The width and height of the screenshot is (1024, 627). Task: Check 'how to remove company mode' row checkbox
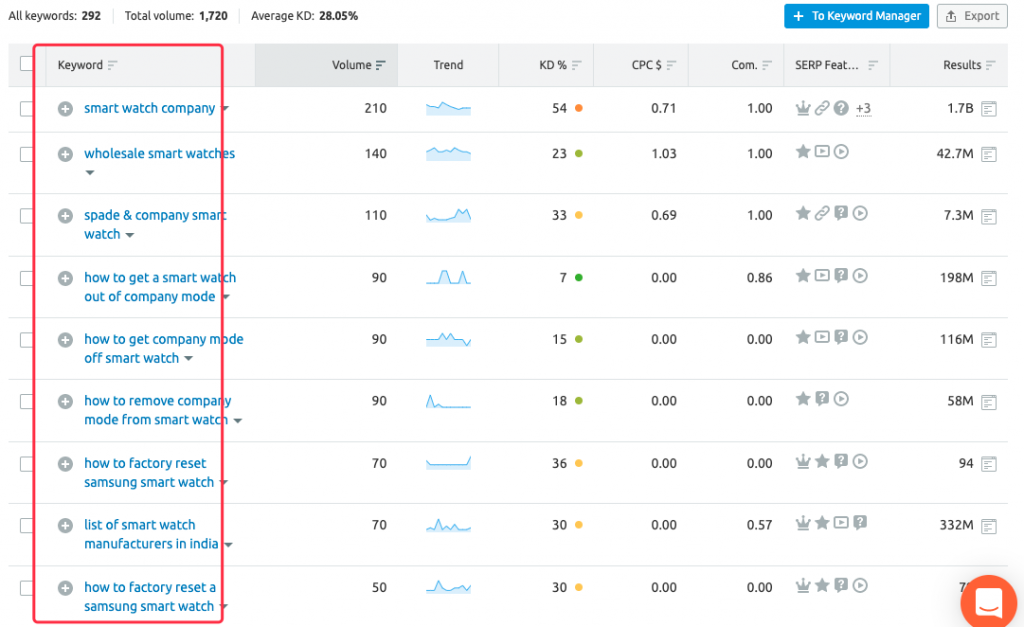[x=27, y=401]
